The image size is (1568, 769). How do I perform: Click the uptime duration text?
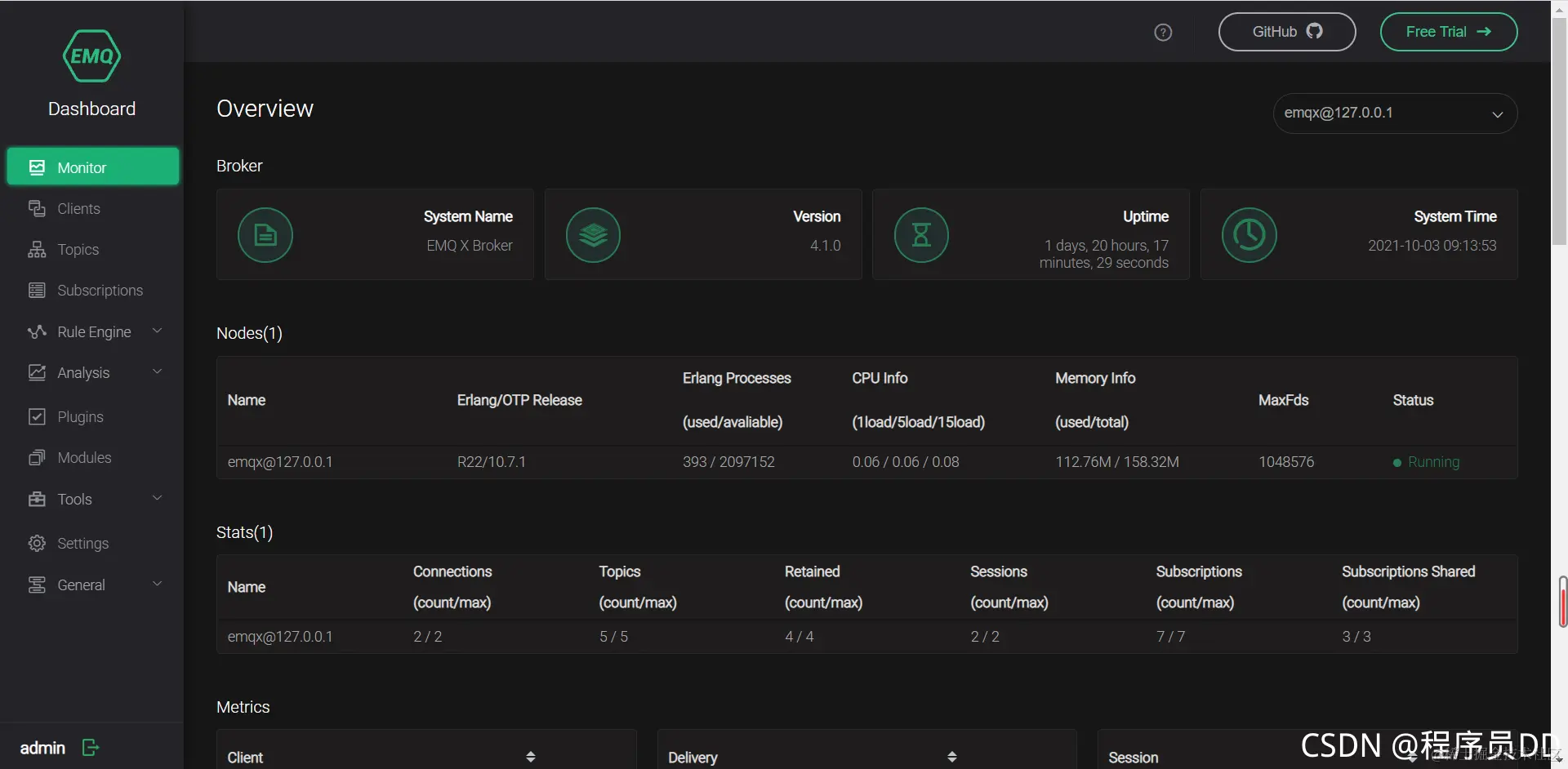(x=1104, y=254)
